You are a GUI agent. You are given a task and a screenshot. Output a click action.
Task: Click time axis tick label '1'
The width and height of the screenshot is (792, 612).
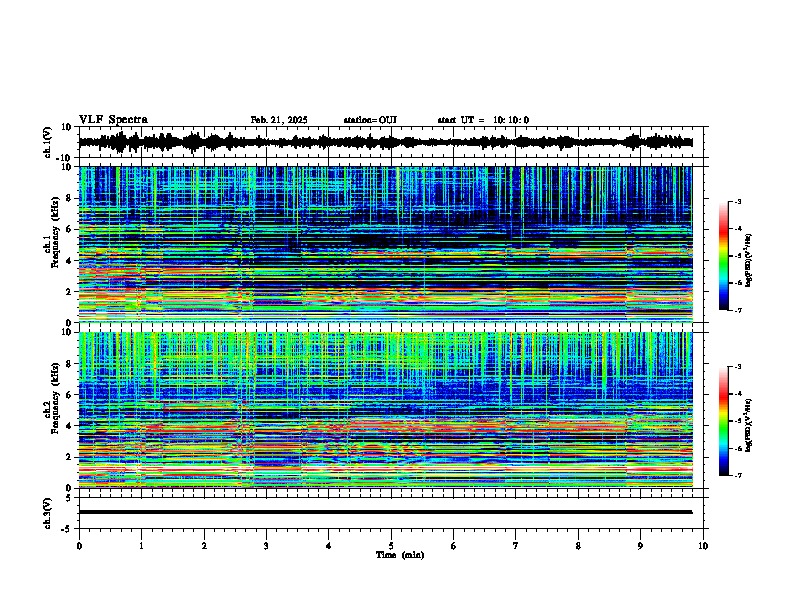pos(141,546)
